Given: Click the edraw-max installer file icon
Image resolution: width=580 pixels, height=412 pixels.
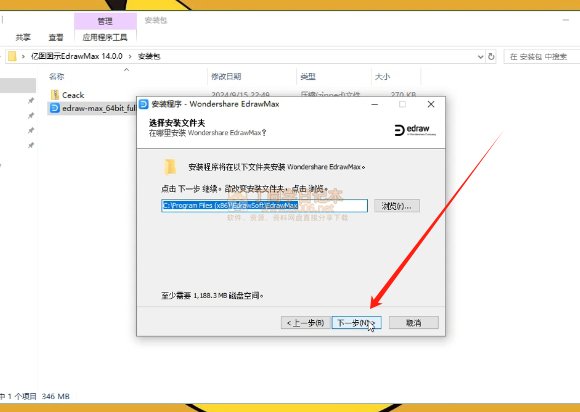Looking at the screenshot, I should pos(55,108).
